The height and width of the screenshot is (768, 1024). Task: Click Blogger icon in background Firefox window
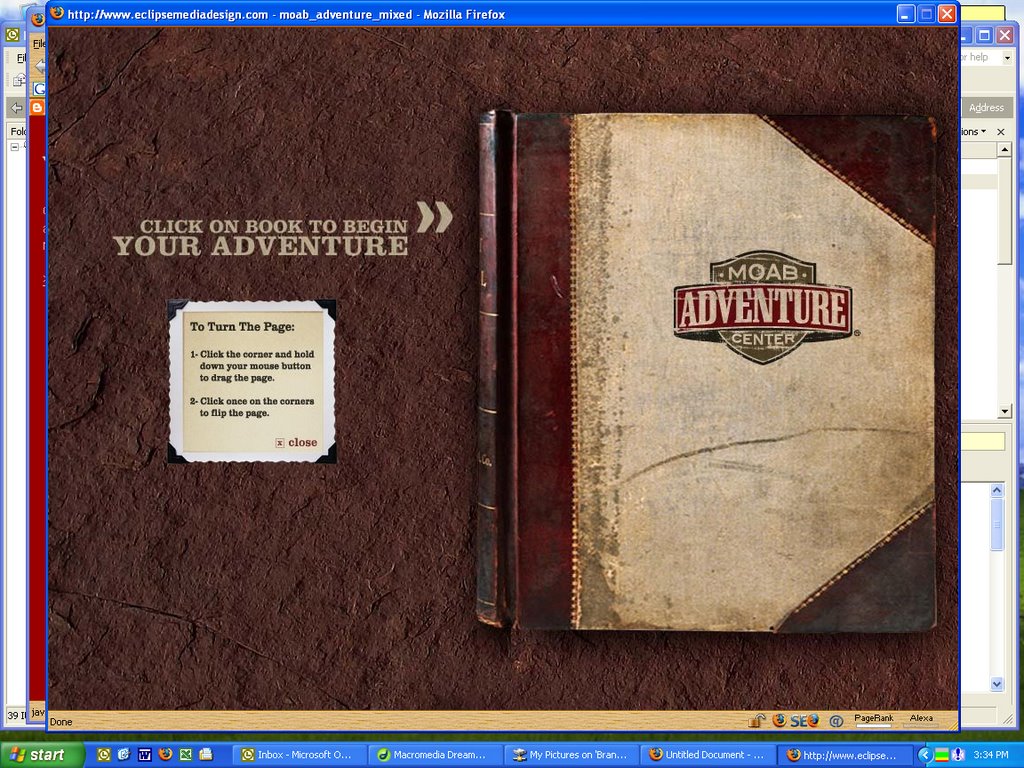click(37, 108)
